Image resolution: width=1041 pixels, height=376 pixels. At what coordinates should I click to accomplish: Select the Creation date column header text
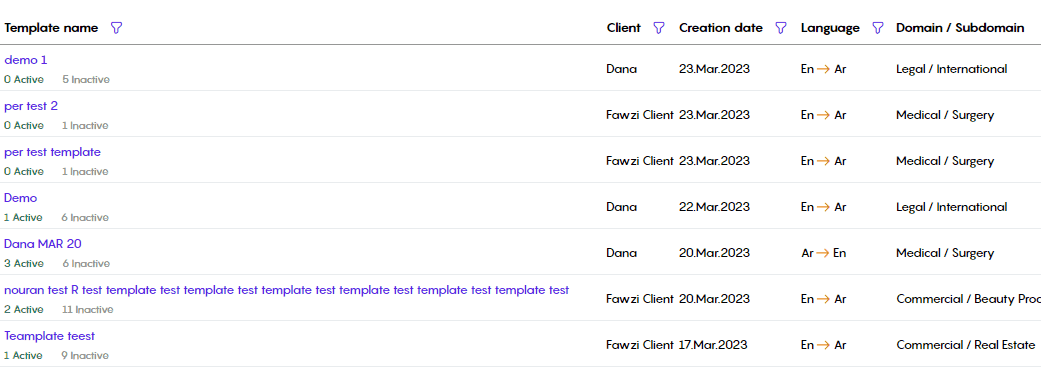tap(721, 28)
